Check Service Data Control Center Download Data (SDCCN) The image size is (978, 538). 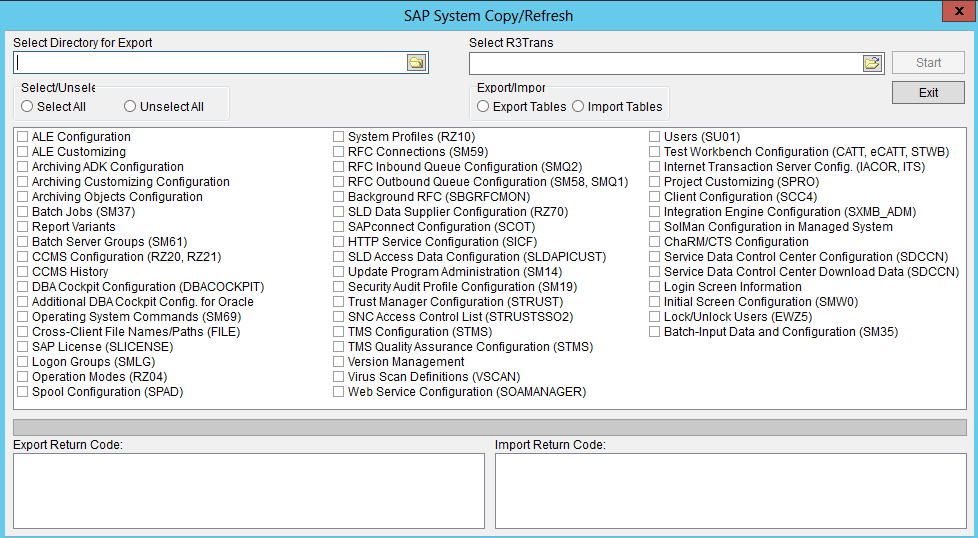[x=654, y=272]
